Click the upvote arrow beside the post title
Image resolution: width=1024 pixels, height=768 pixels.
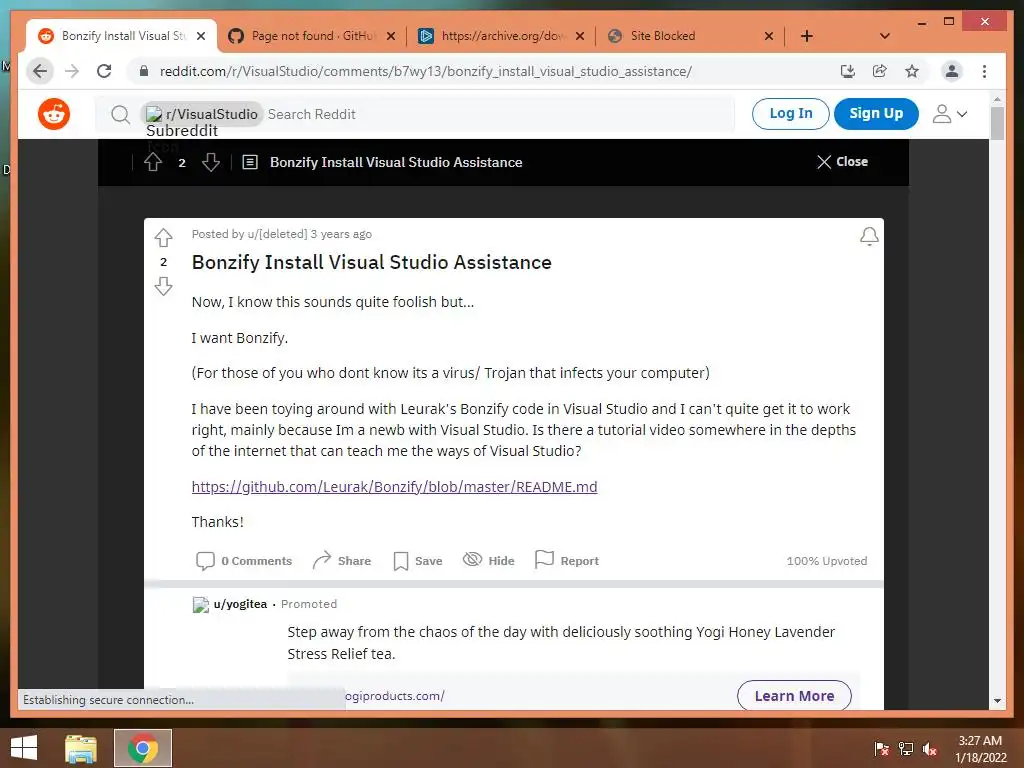(163, 238)
